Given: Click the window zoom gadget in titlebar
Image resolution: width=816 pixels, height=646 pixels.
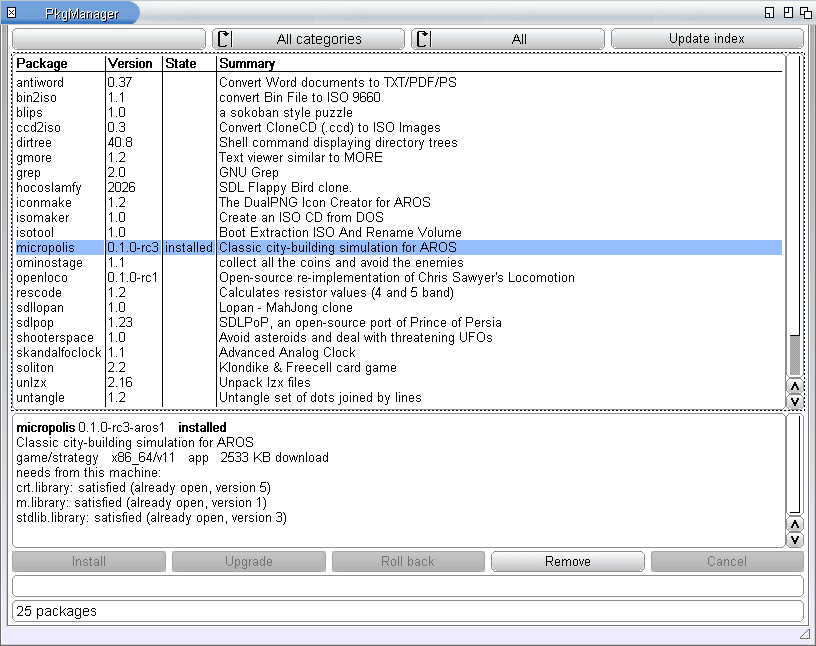Looking at the screenshot, I should point(788,12).
